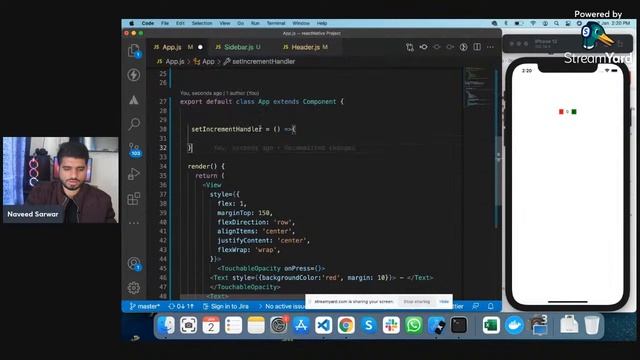Open notifications bell in status bar
The width and height of the screenshot is (640, 360).
coord(491,306)
